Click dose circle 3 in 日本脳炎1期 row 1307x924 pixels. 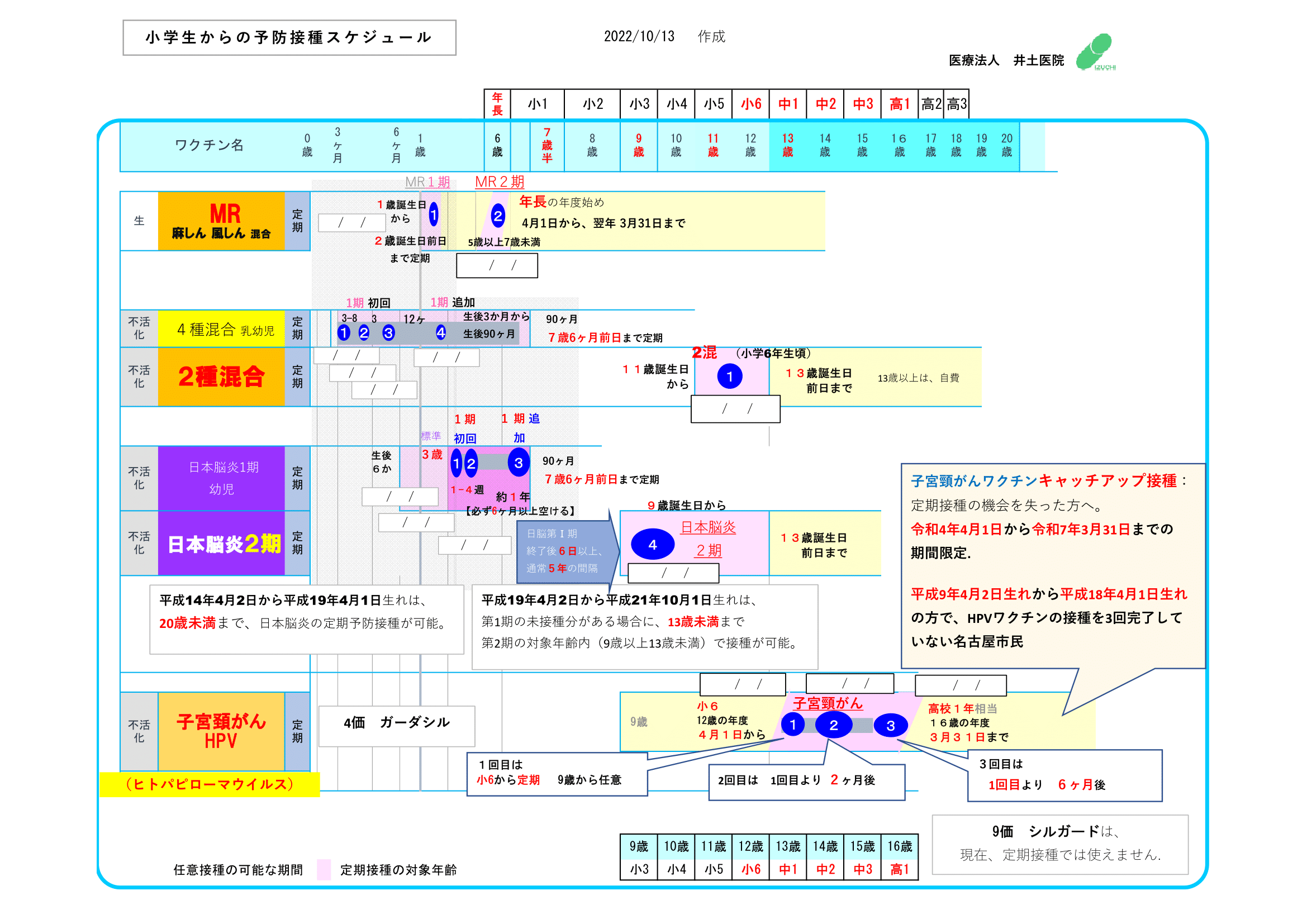tap(519, 463)
